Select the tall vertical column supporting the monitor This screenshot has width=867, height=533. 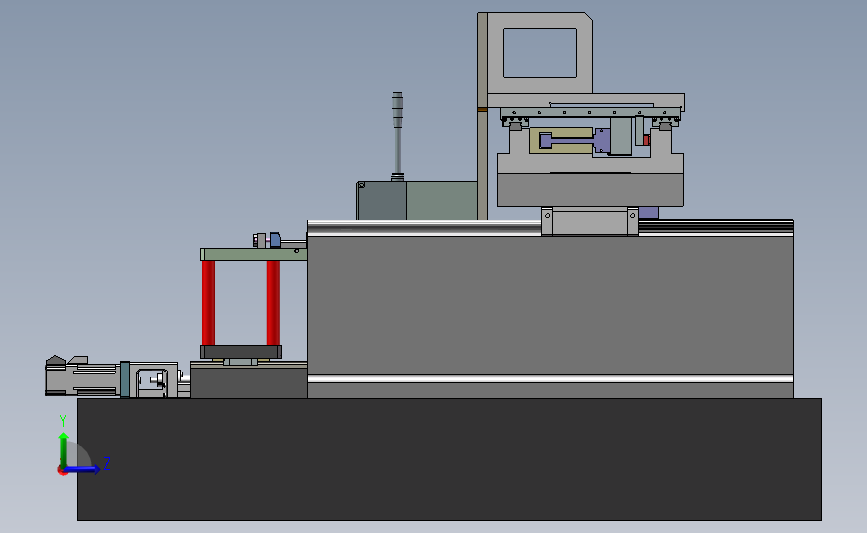tap(482, 116)
